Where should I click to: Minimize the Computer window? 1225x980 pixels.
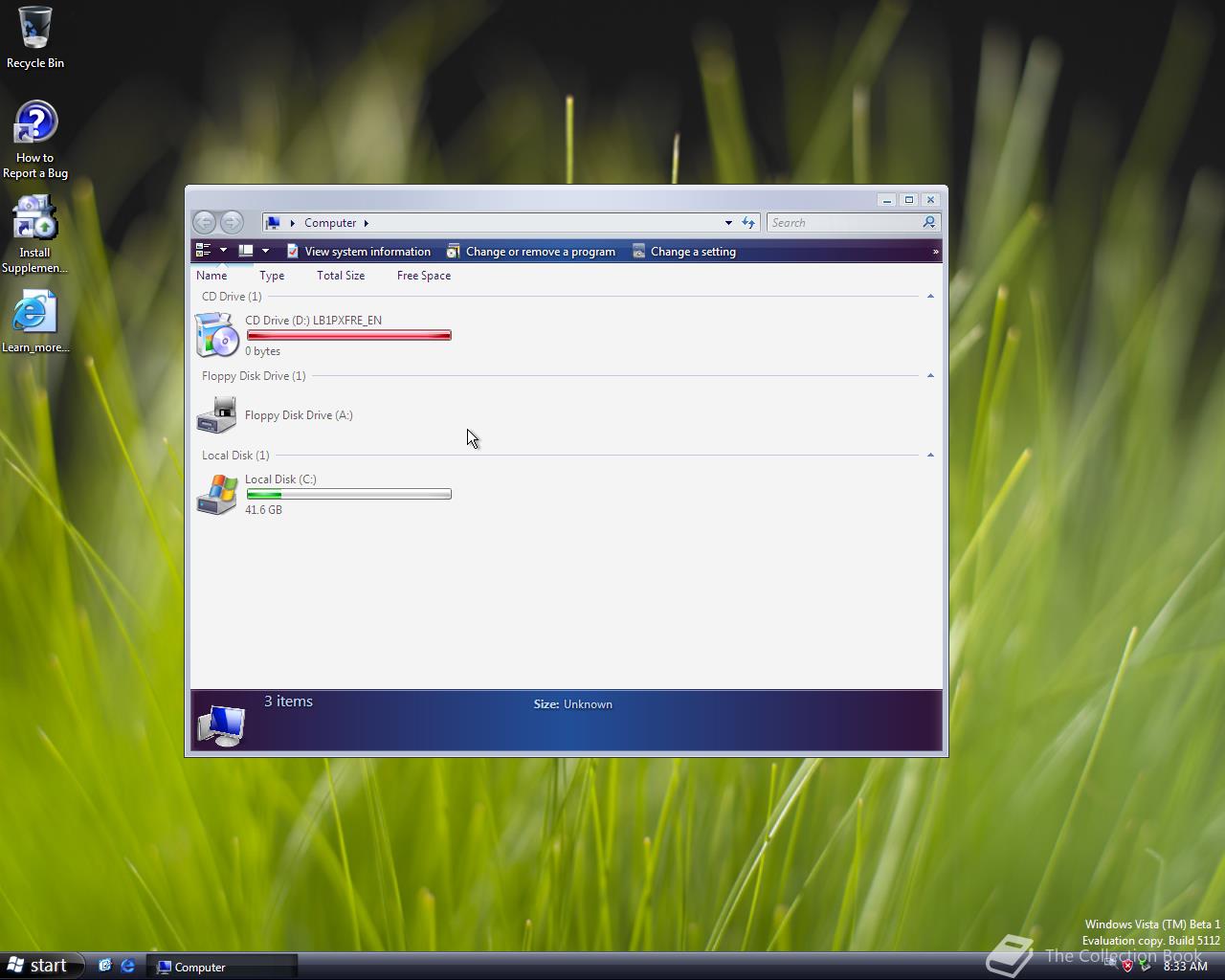click(x=887, y=200)
